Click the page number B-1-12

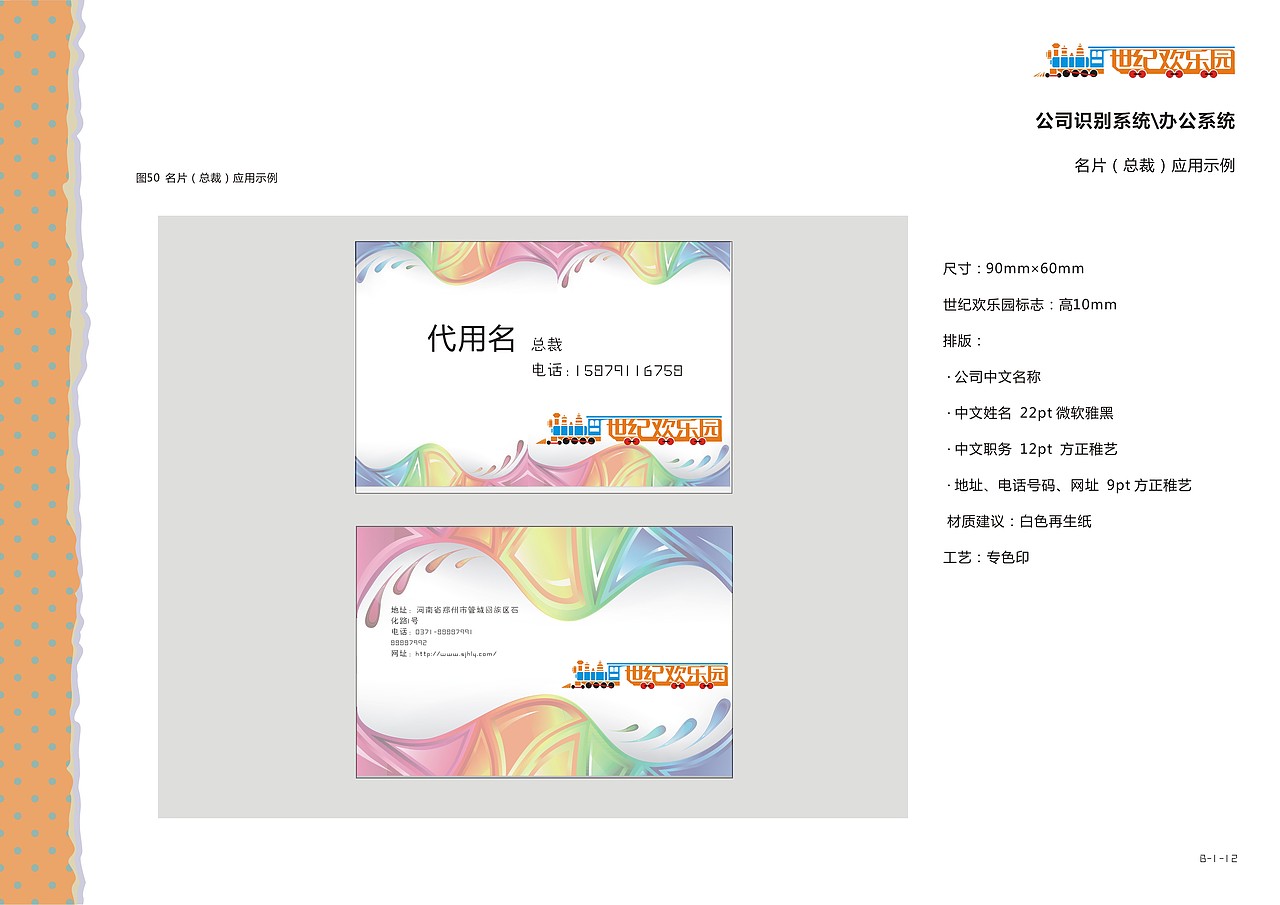1219,858
